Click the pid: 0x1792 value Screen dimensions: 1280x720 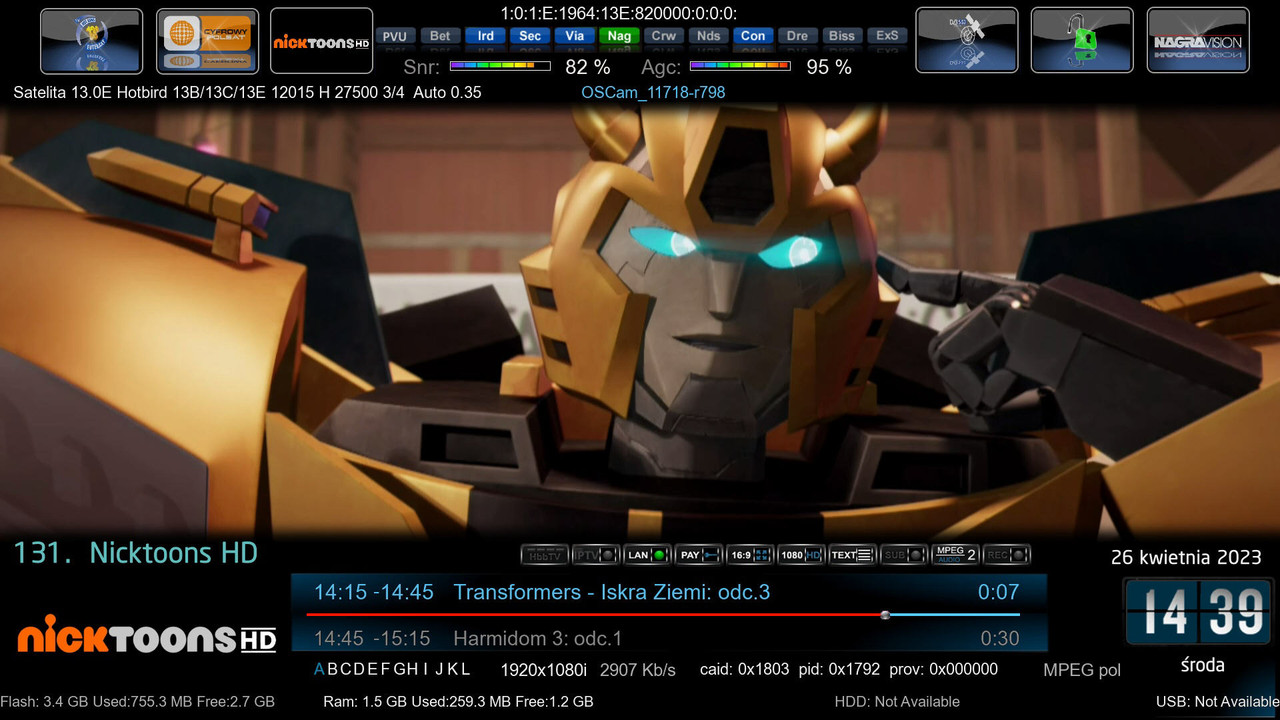839,670
